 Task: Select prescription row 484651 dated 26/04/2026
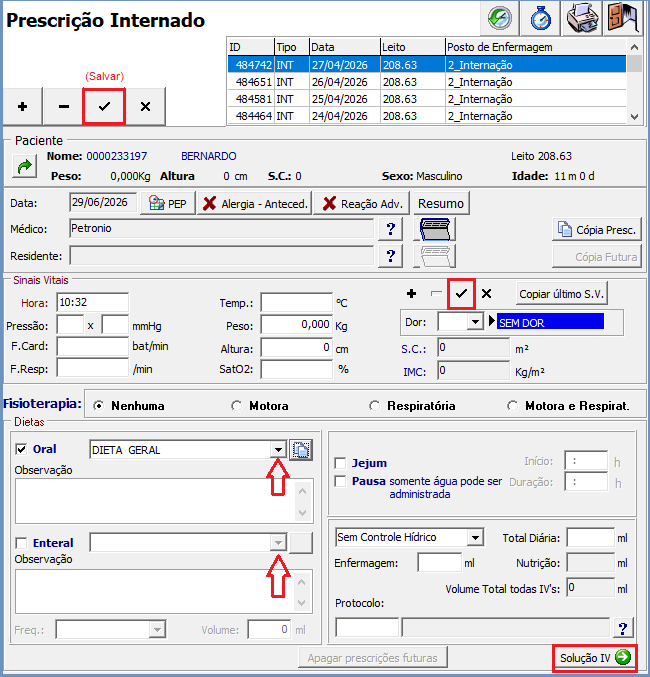(427, 82)
